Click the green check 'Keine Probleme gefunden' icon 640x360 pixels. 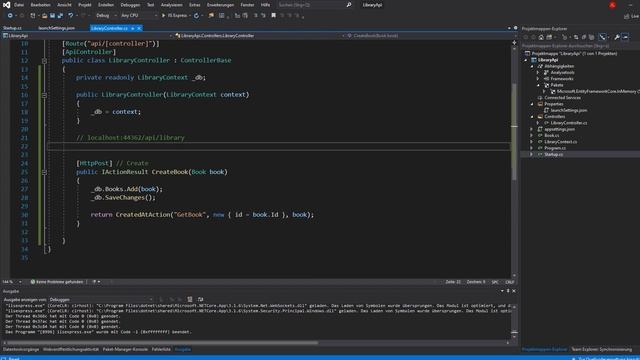coord(33,282)
